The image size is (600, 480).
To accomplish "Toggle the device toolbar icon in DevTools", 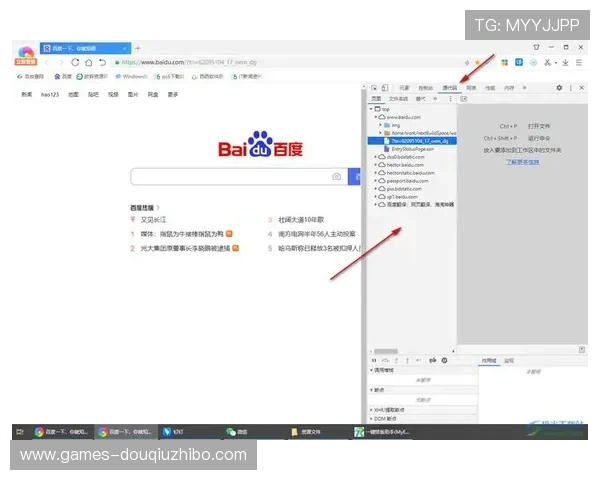I will click(385, 88).
